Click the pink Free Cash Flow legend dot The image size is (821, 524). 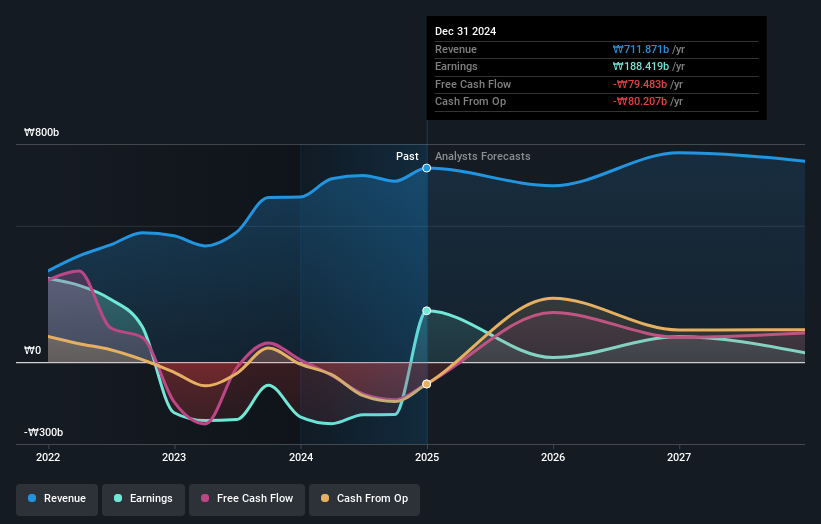(x=205, y=498)
